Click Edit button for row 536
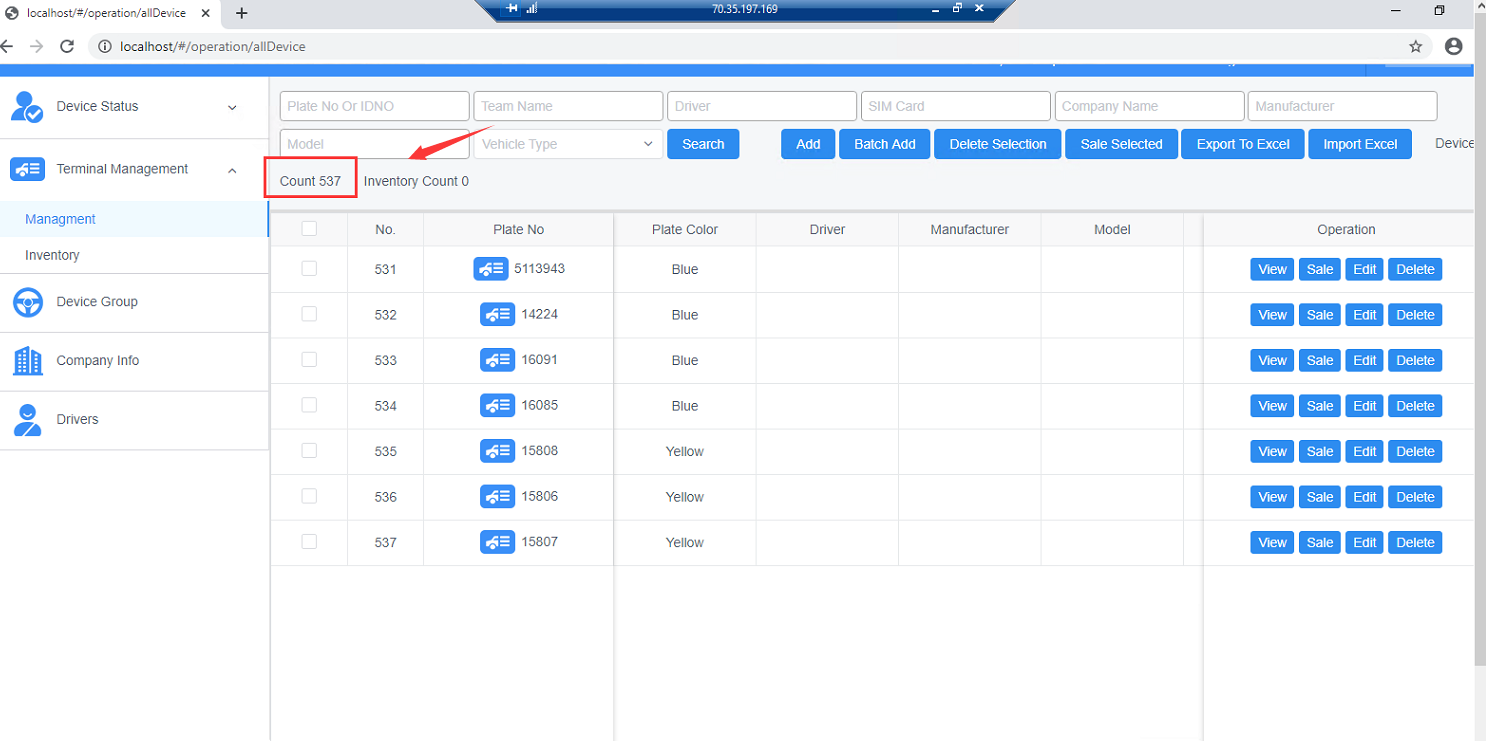 click(1365, 497)
